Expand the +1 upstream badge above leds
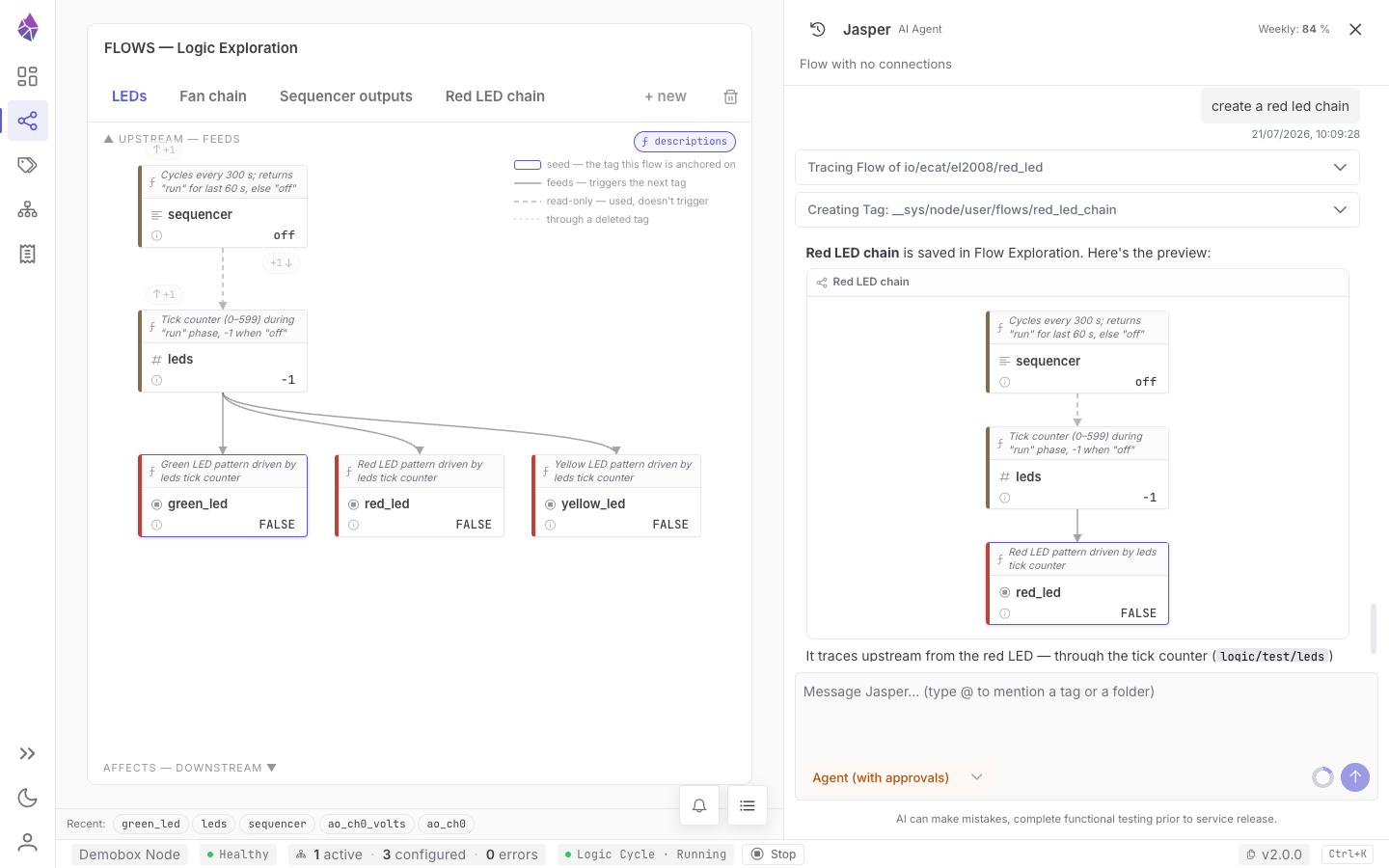This screenshot has height=868, width=1389. coord(164,294)
